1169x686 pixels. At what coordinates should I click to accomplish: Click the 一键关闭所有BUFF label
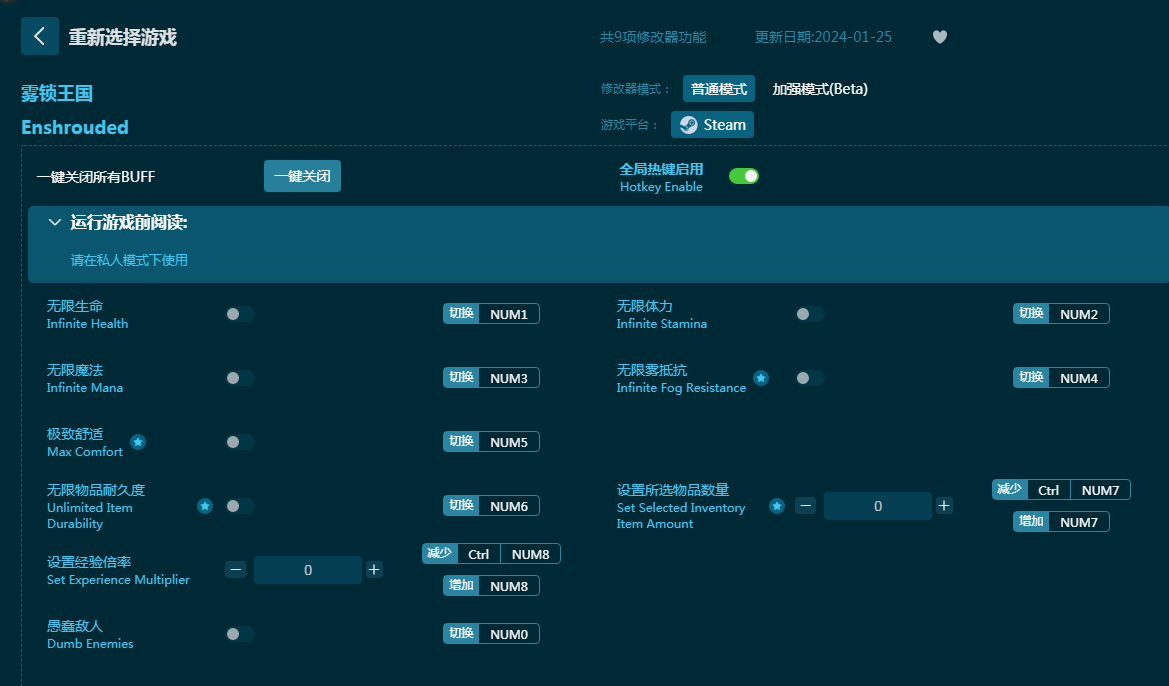pos(96,177)
